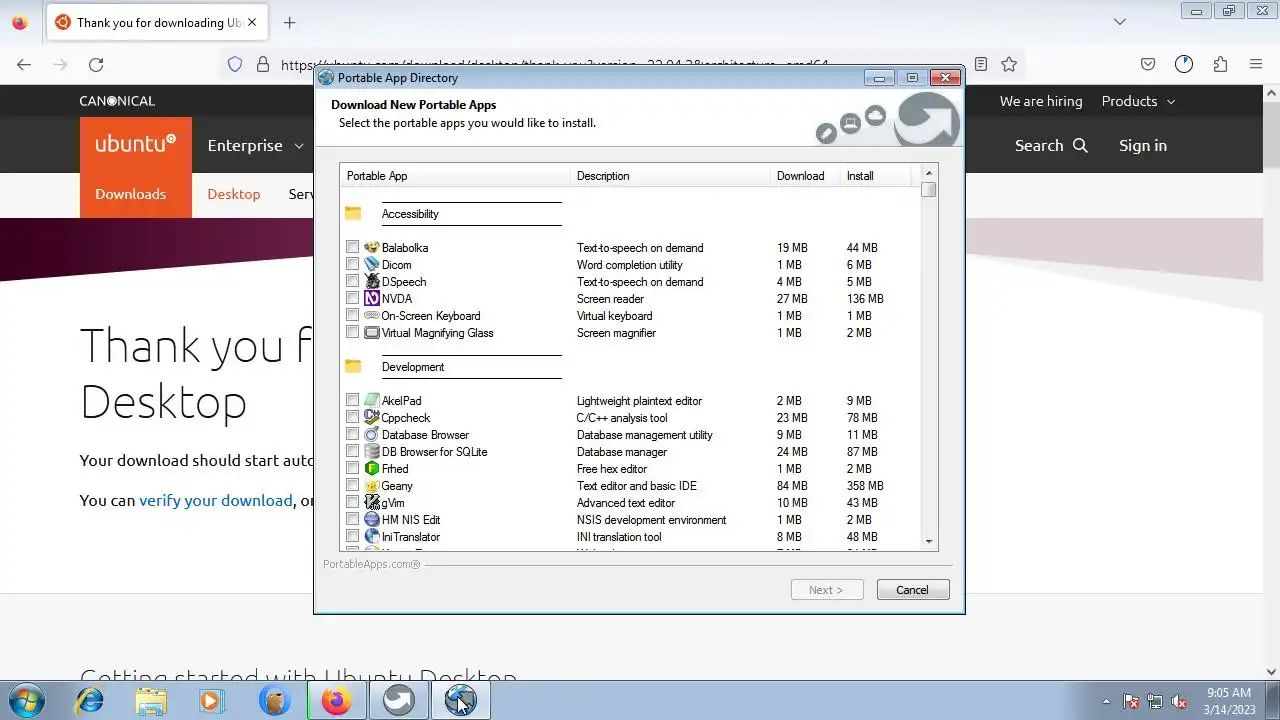Click the Virtual Magnifying Glass icon
This screenshot has height=720, width=1280.
point(372,333)
